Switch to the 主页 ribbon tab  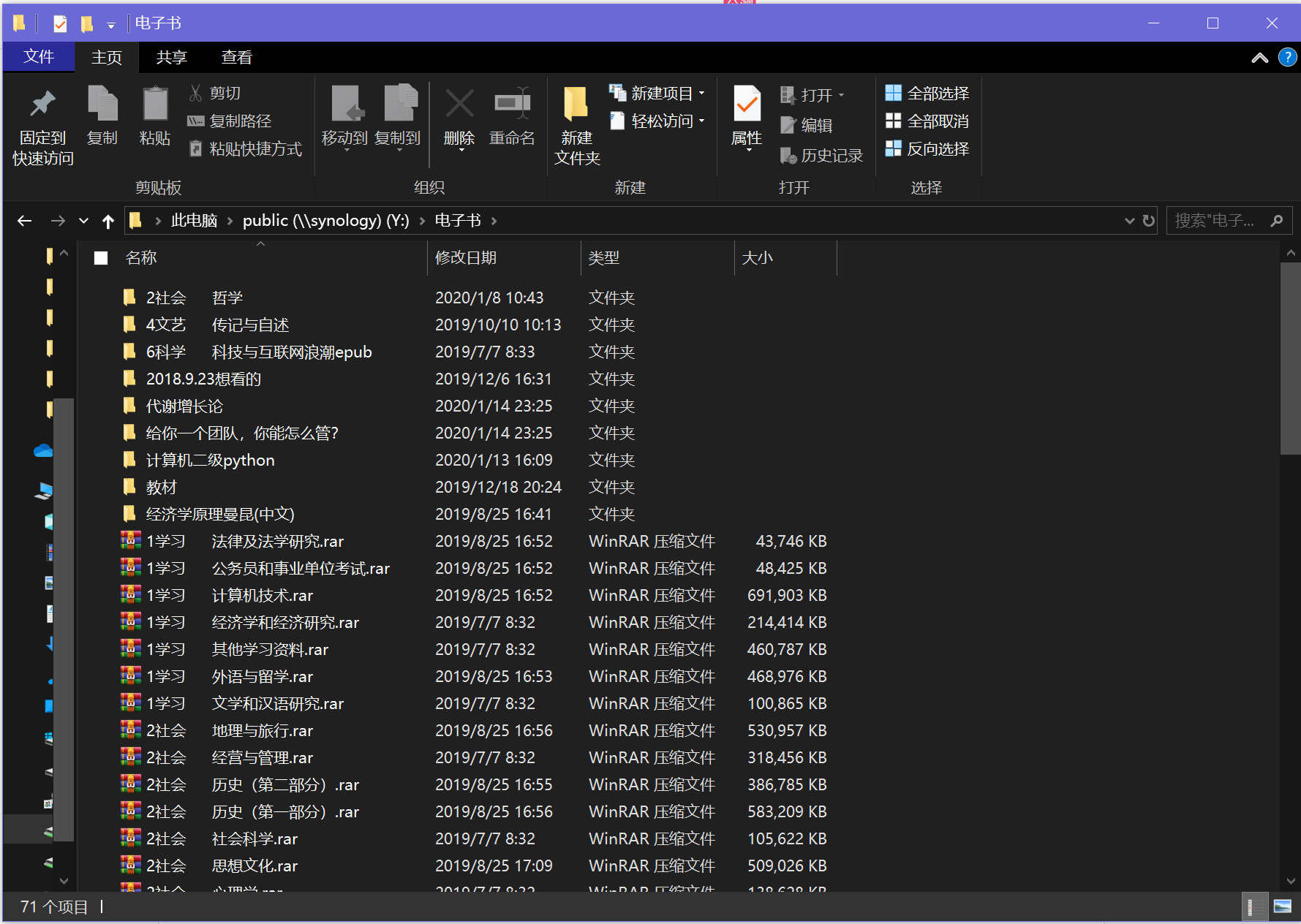pos(107,57)
